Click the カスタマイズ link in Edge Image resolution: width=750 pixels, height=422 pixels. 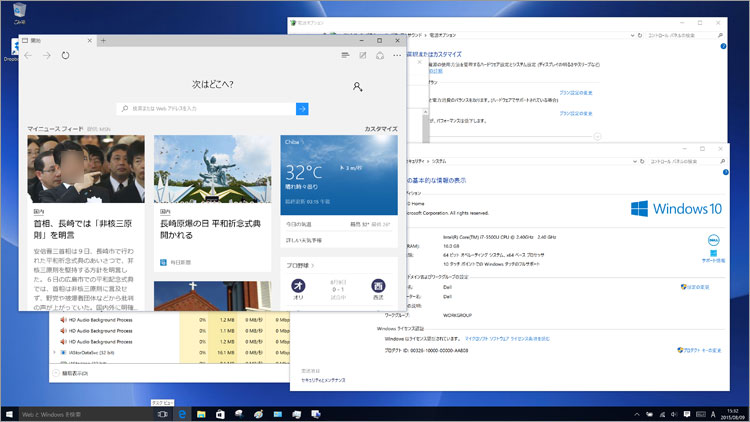380,129
